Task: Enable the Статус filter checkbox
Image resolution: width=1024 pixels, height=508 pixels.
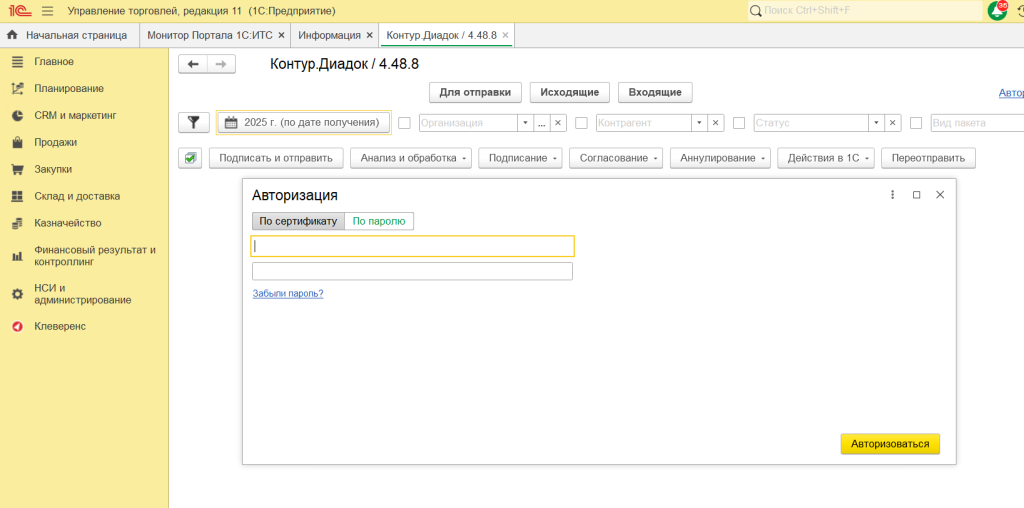Action: [739, 123]
